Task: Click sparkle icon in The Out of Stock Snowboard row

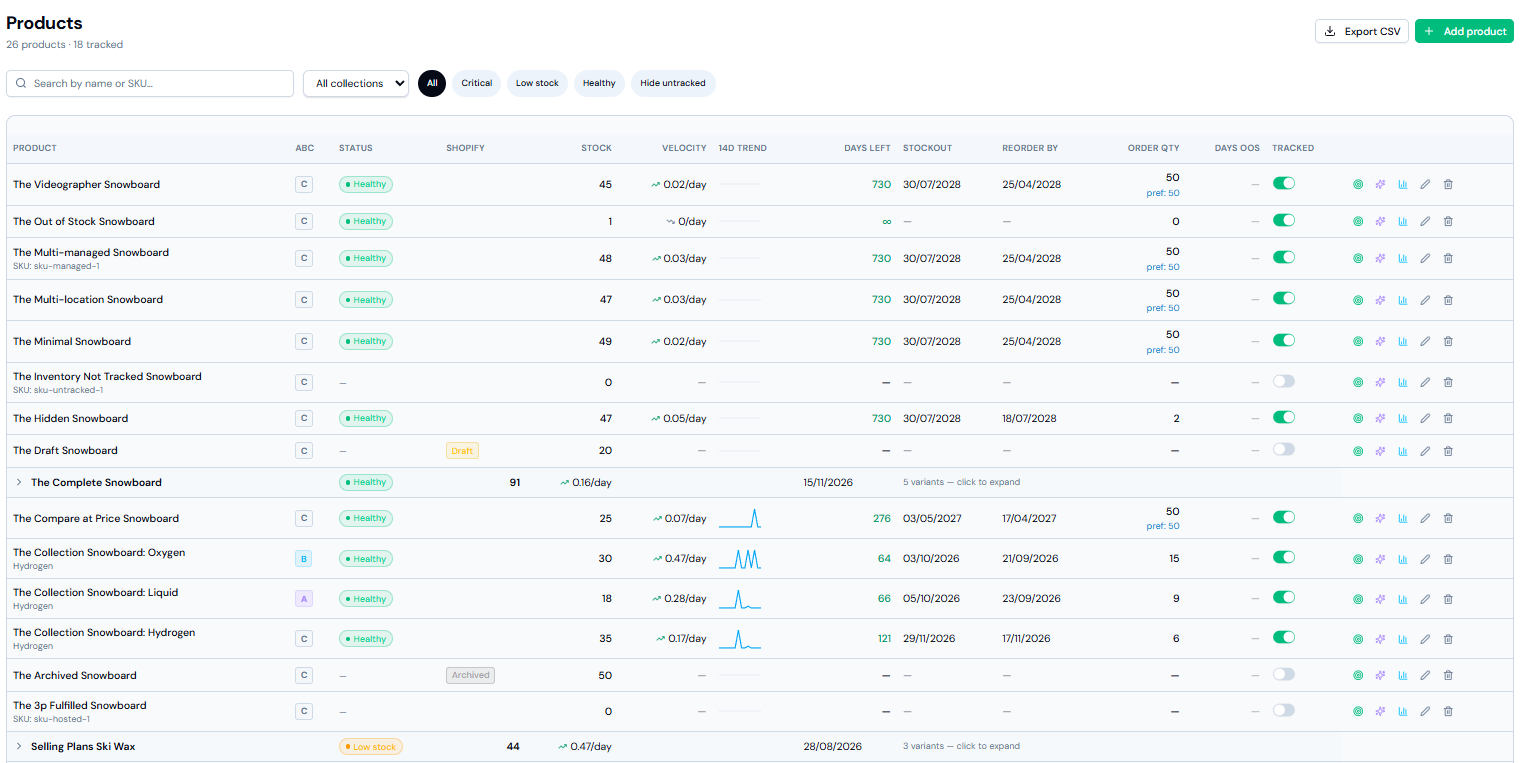Action: pyautogui.click(x=1380, y=221)
